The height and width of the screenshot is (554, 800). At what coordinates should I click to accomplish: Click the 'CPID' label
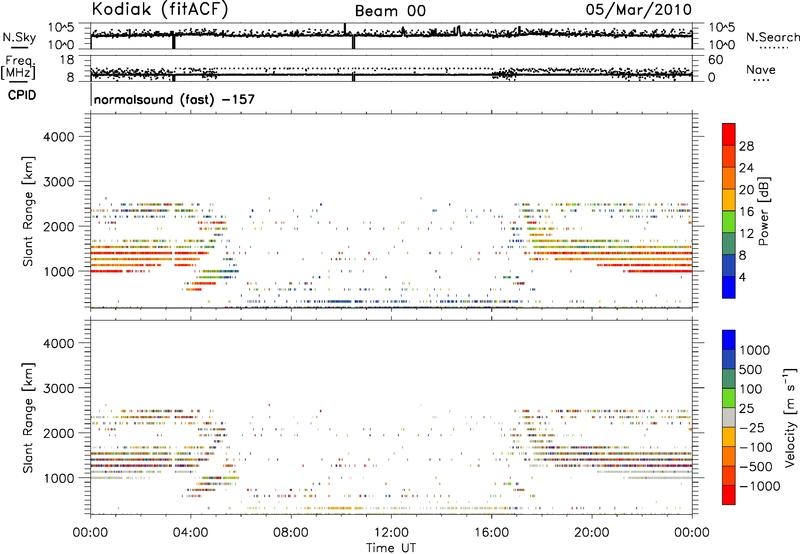(x=22, y=95)
